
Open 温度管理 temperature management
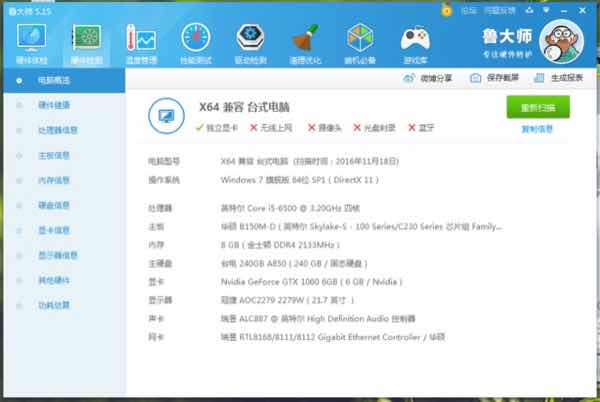(141, 43)
